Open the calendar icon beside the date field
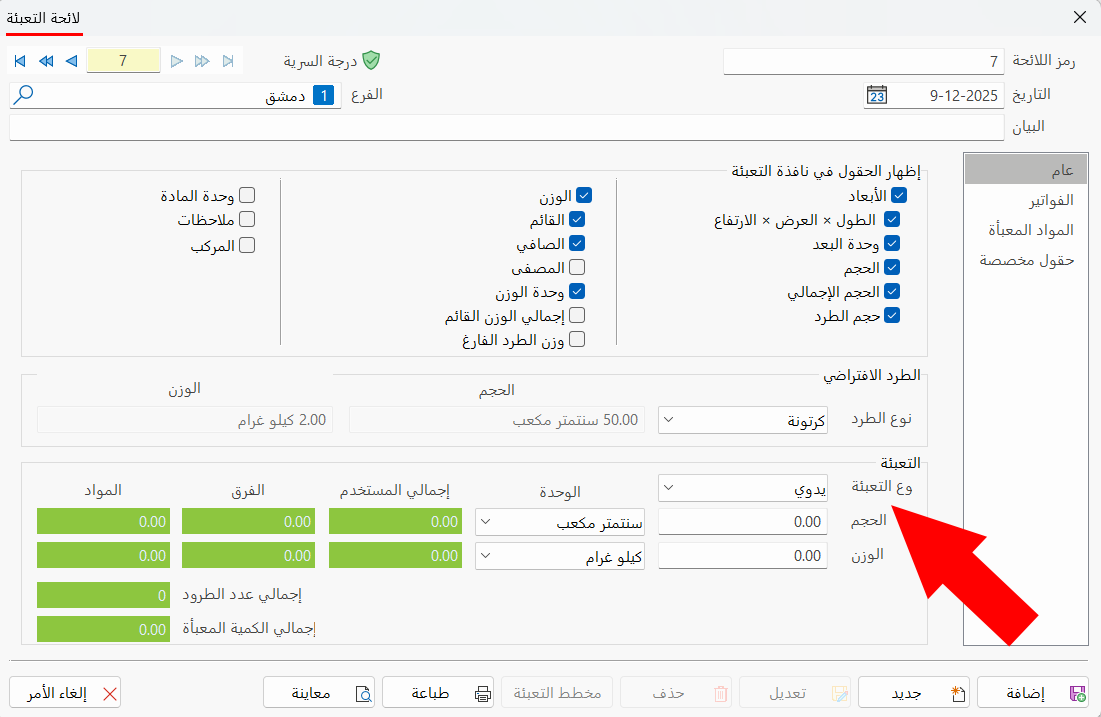Image resolution: width=1101 pixels, height=717 pixels. 877,94
